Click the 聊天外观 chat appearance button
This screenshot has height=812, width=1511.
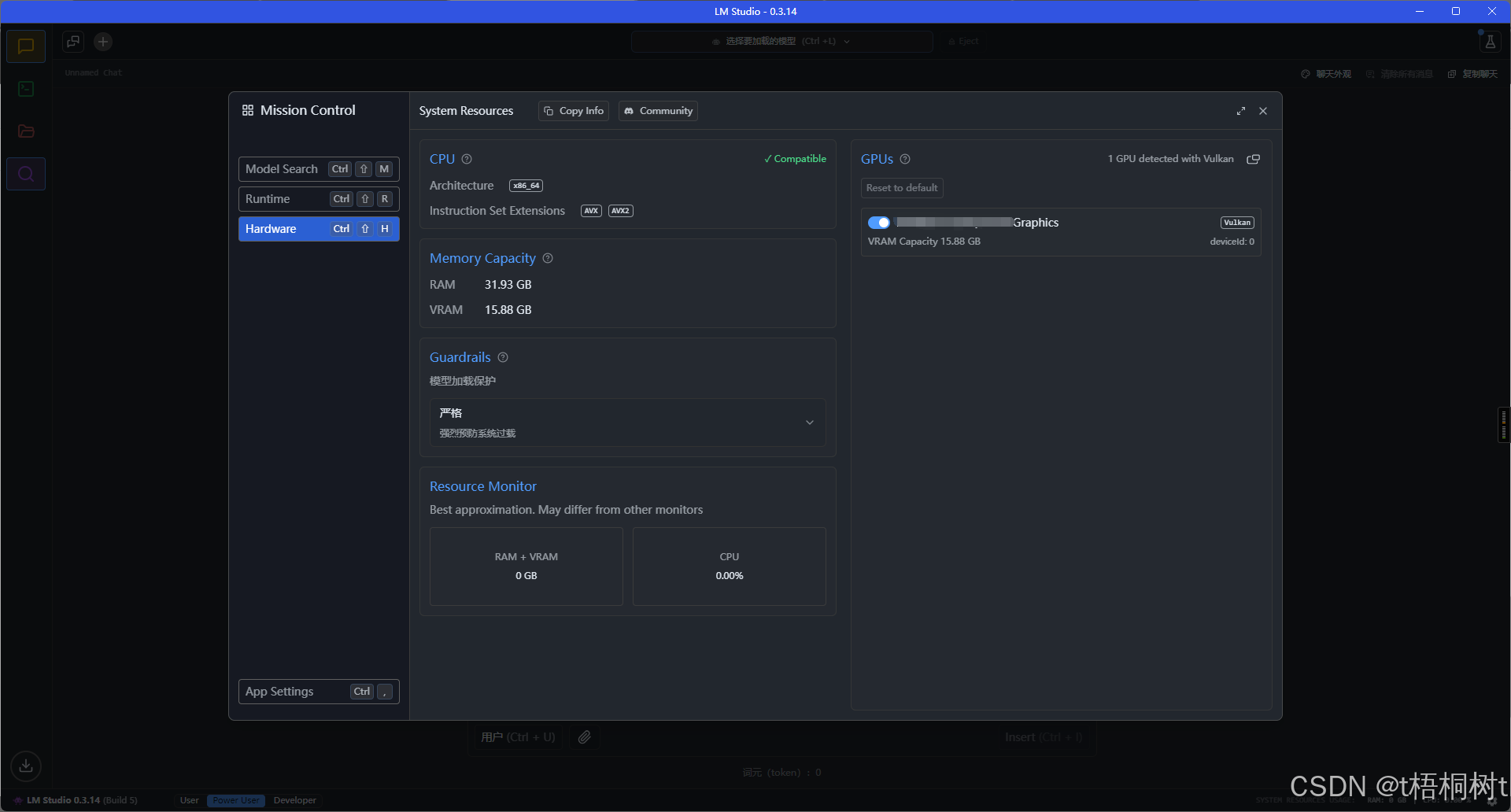coord(1326,74)
